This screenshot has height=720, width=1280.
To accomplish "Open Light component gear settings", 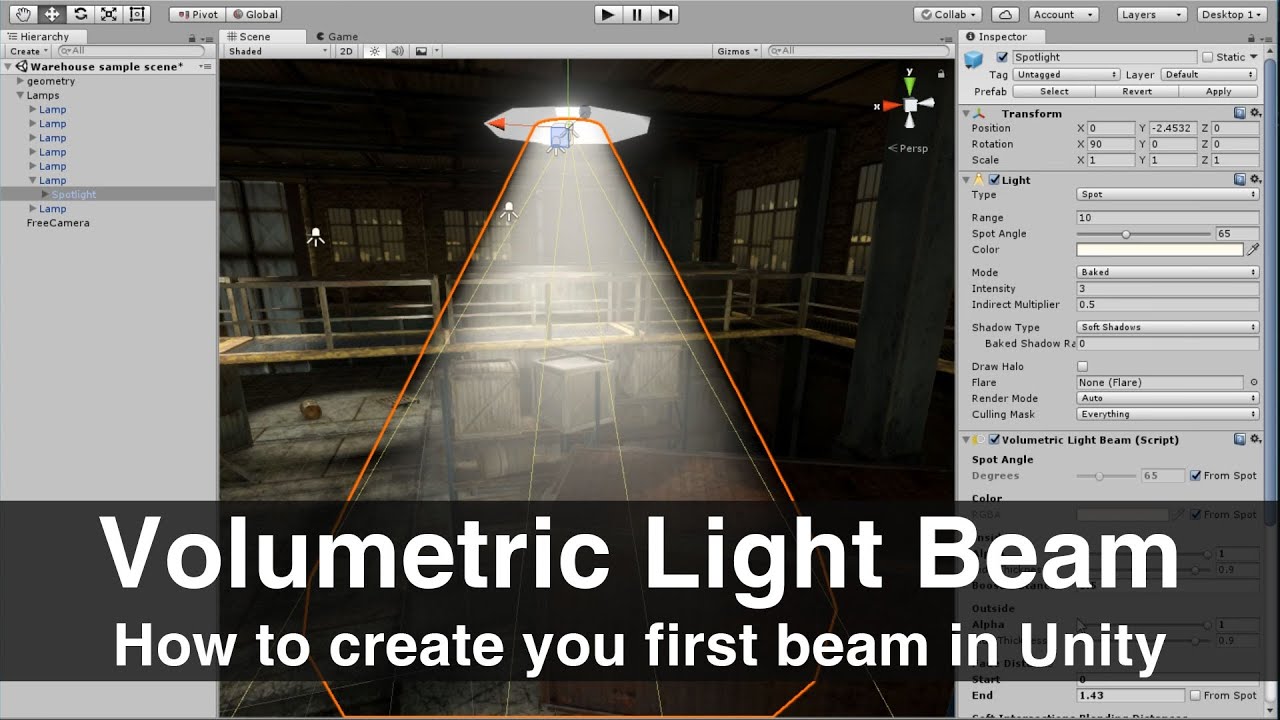I will pyautogui.click(x=1254, y=179).
